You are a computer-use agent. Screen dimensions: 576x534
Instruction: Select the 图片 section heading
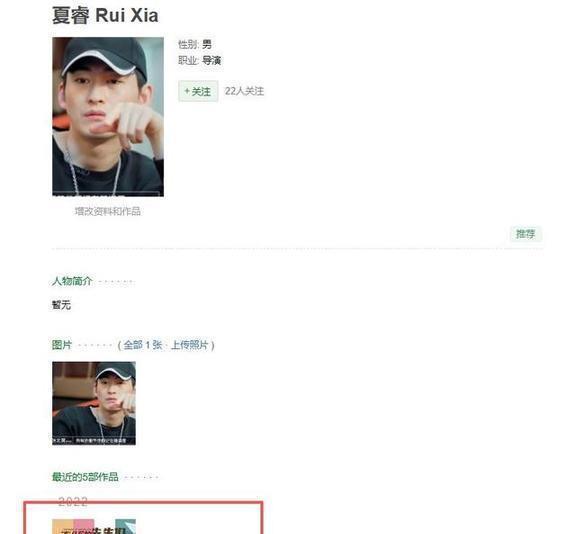pyautogui.click(x=62, y=345)
